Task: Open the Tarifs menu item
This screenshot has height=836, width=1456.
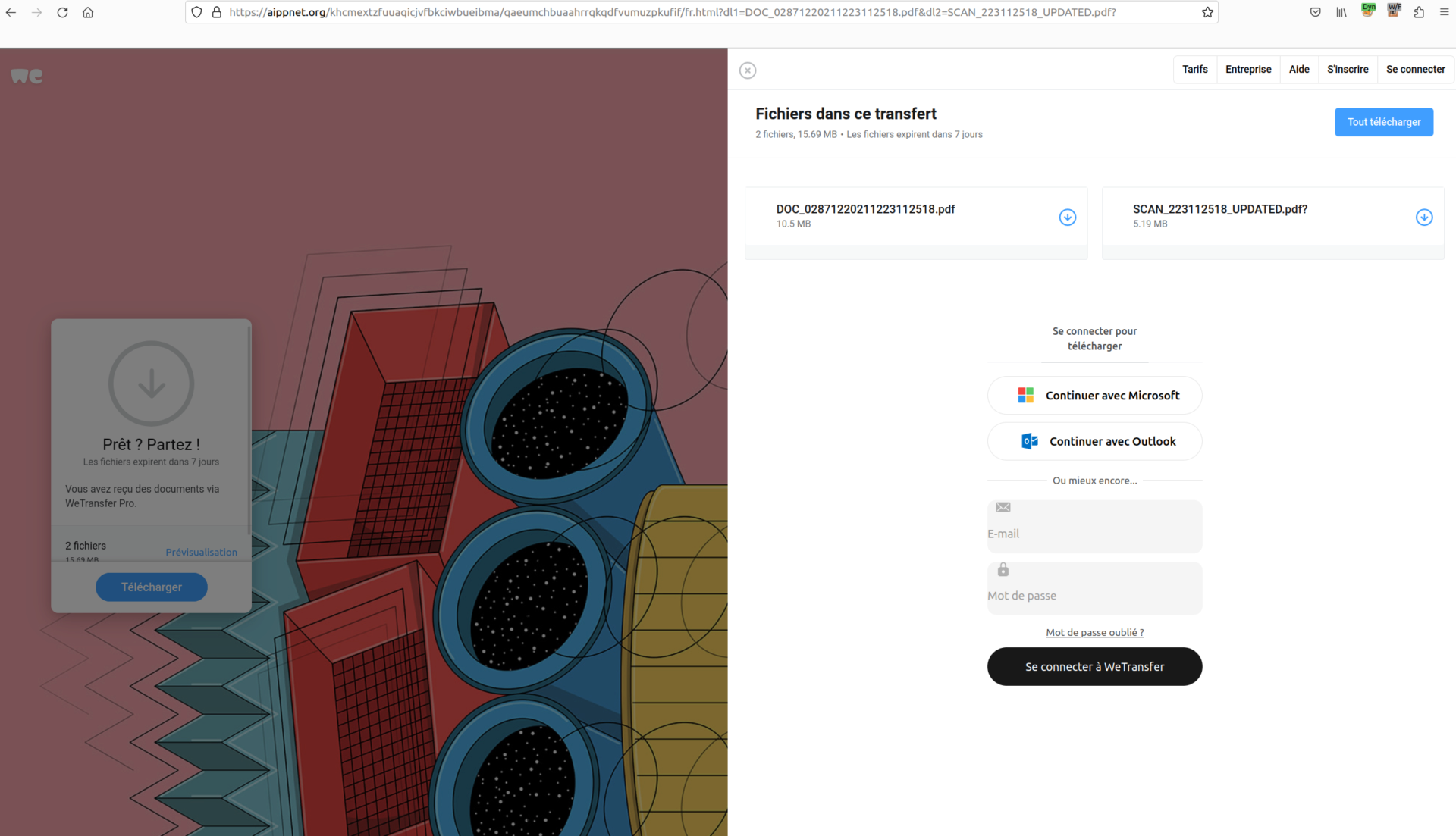Action: (1194, 69)
